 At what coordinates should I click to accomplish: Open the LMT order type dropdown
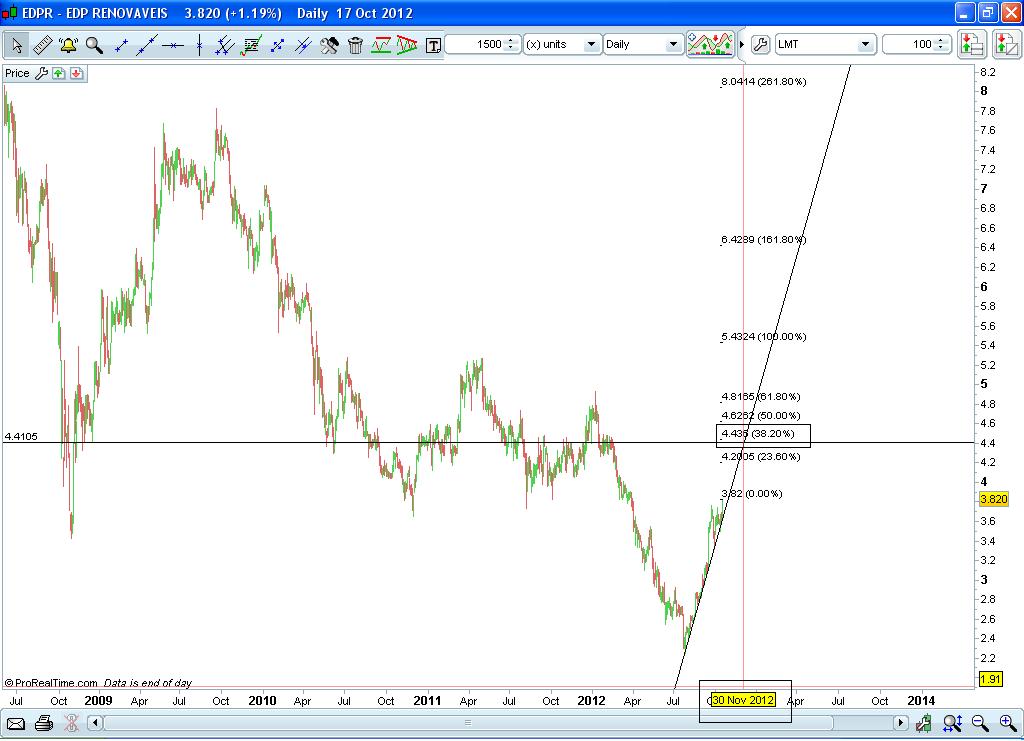click(x=825, y=44)
